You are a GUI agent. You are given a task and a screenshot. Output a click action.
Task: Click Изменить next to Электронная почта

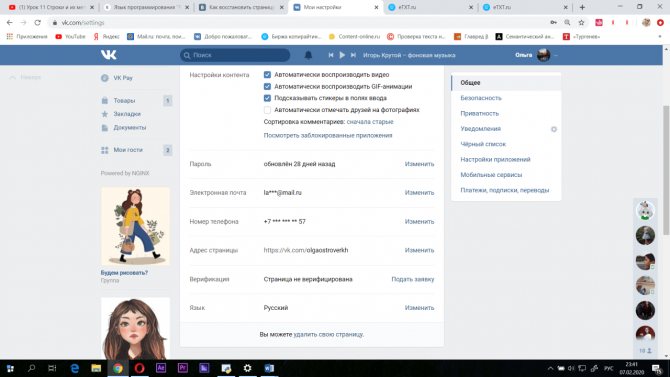point(419,193)
